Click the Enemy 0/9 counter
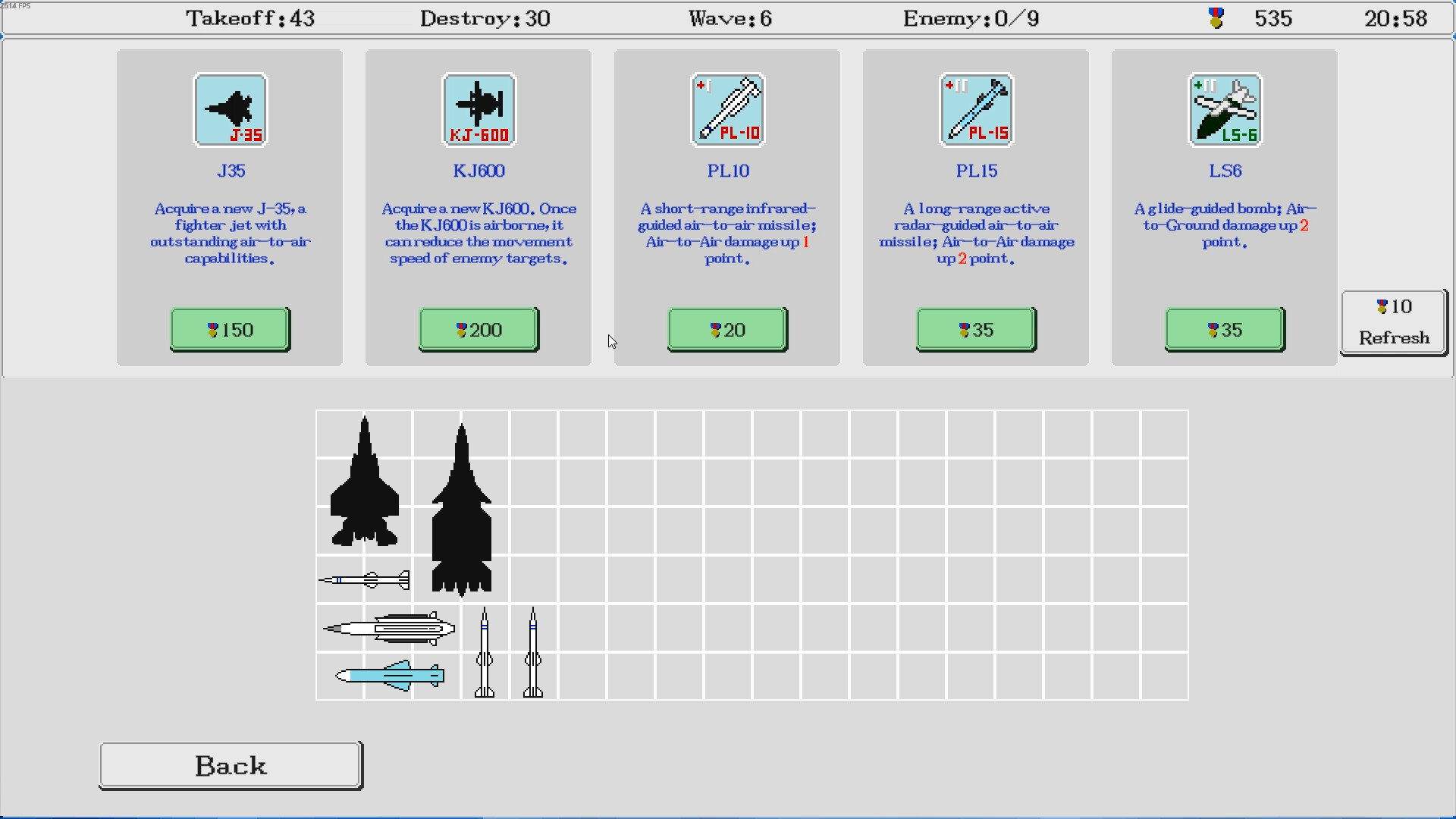The height and width of the screenshot is (819, 1456). pos(971,17)
